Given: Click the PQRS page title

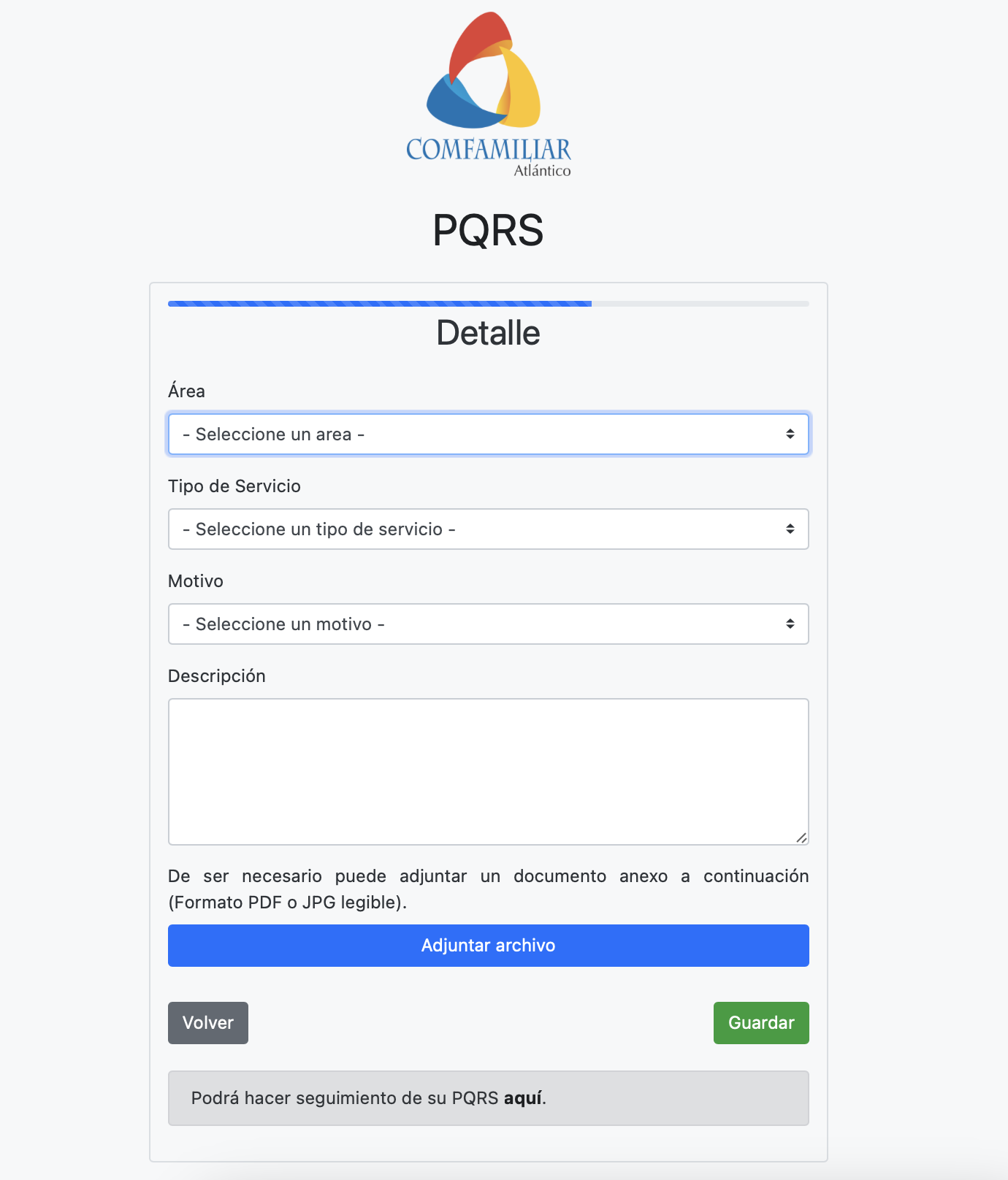Looking at the screenshot, I should point(488,231).
